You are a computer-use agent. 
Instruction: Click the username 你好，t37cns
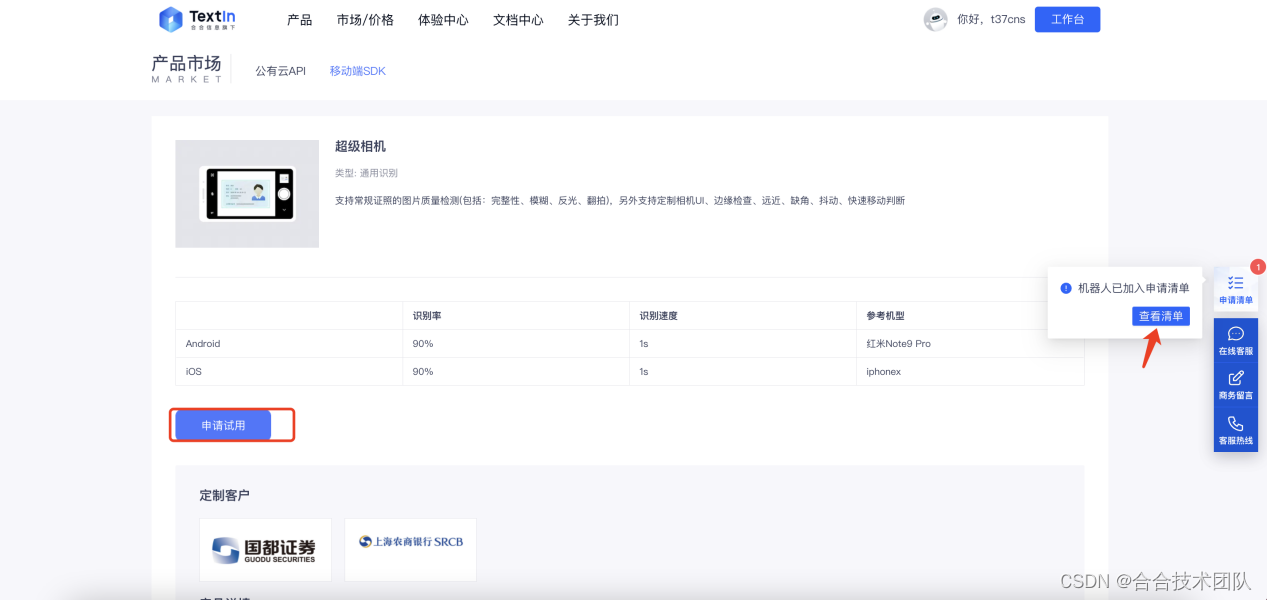[x=991, y=19]
